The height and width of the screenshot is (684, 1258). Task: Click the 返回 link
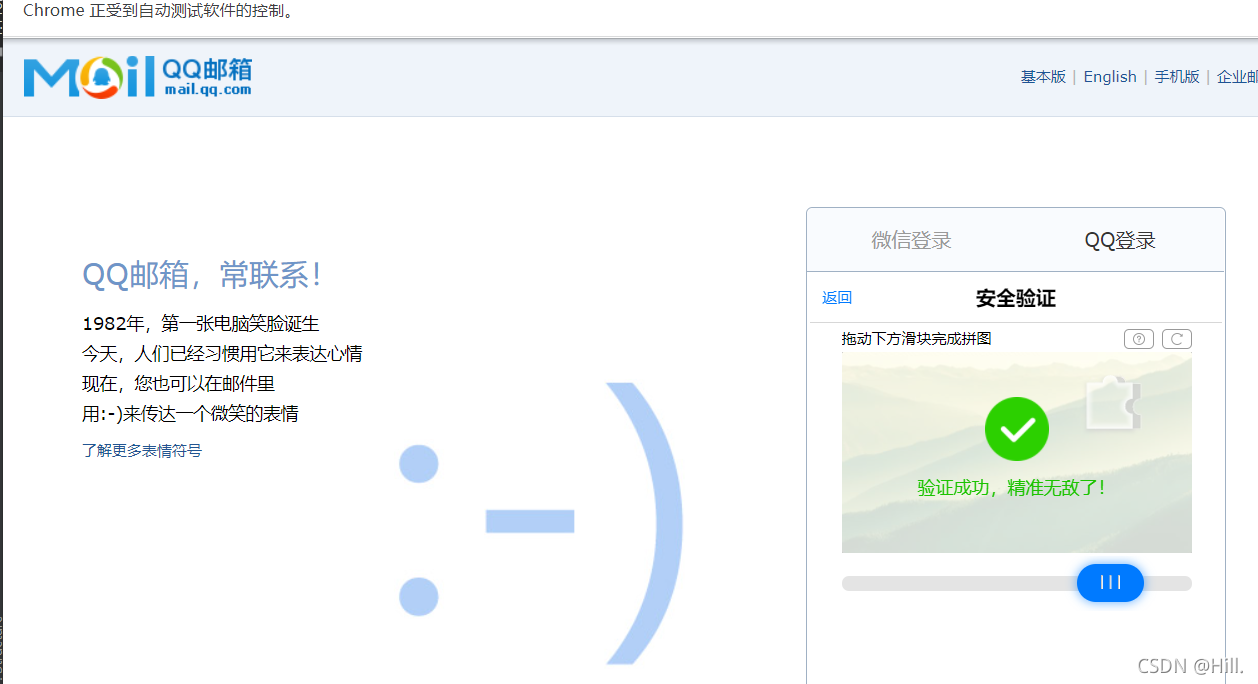[837, 298]
